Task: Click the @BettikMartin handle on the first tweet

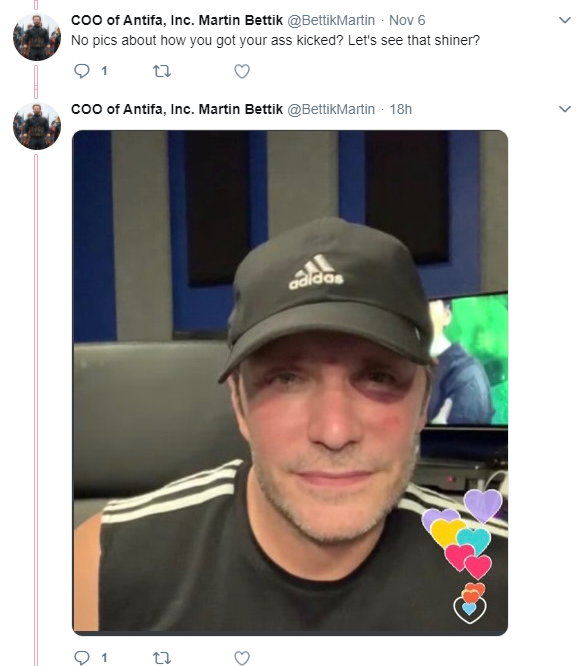Action: point(331,20)
